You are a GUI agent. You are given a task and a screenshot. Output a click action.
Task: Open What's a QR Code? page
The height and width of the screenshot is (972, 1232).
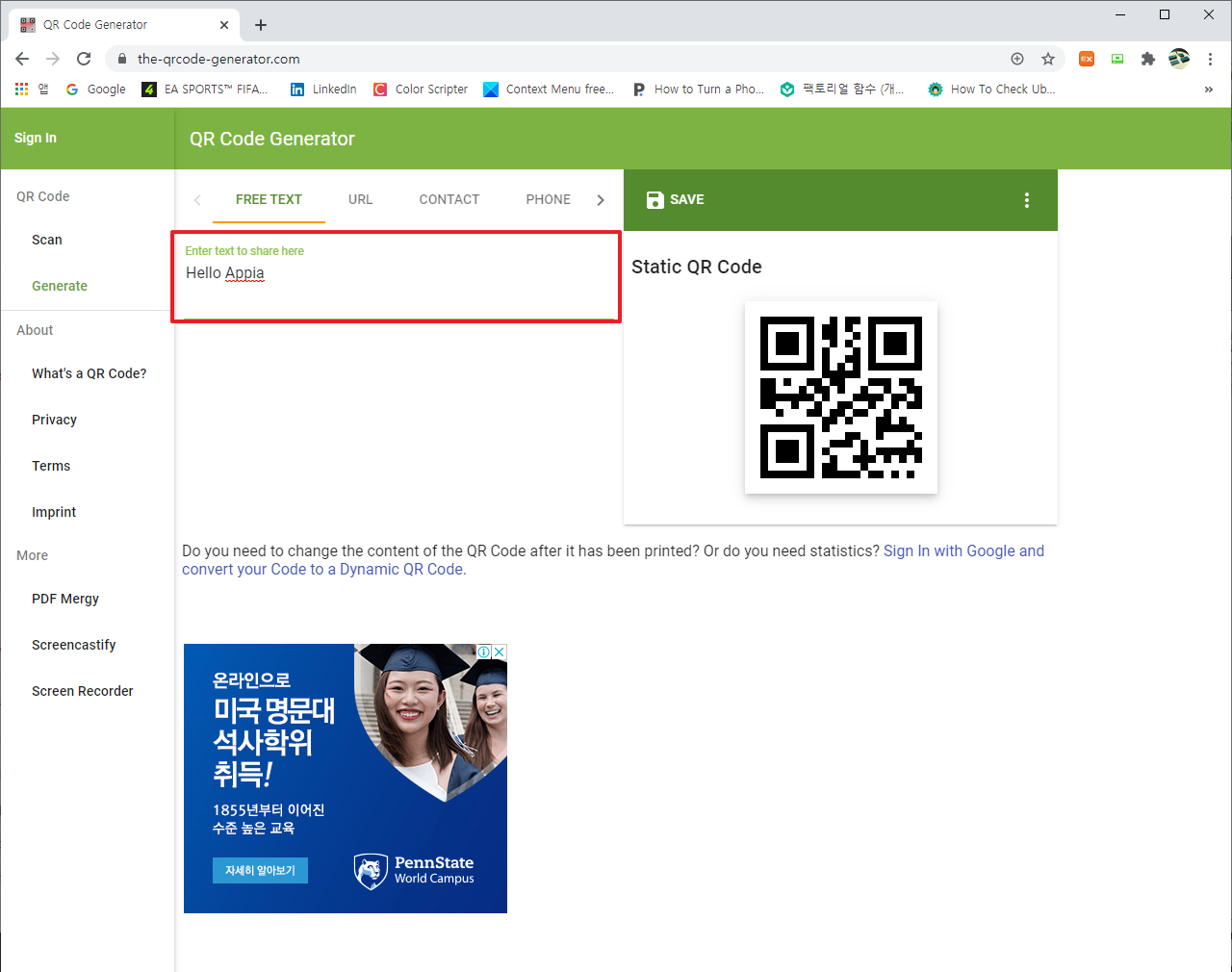(x=88, y=373)
